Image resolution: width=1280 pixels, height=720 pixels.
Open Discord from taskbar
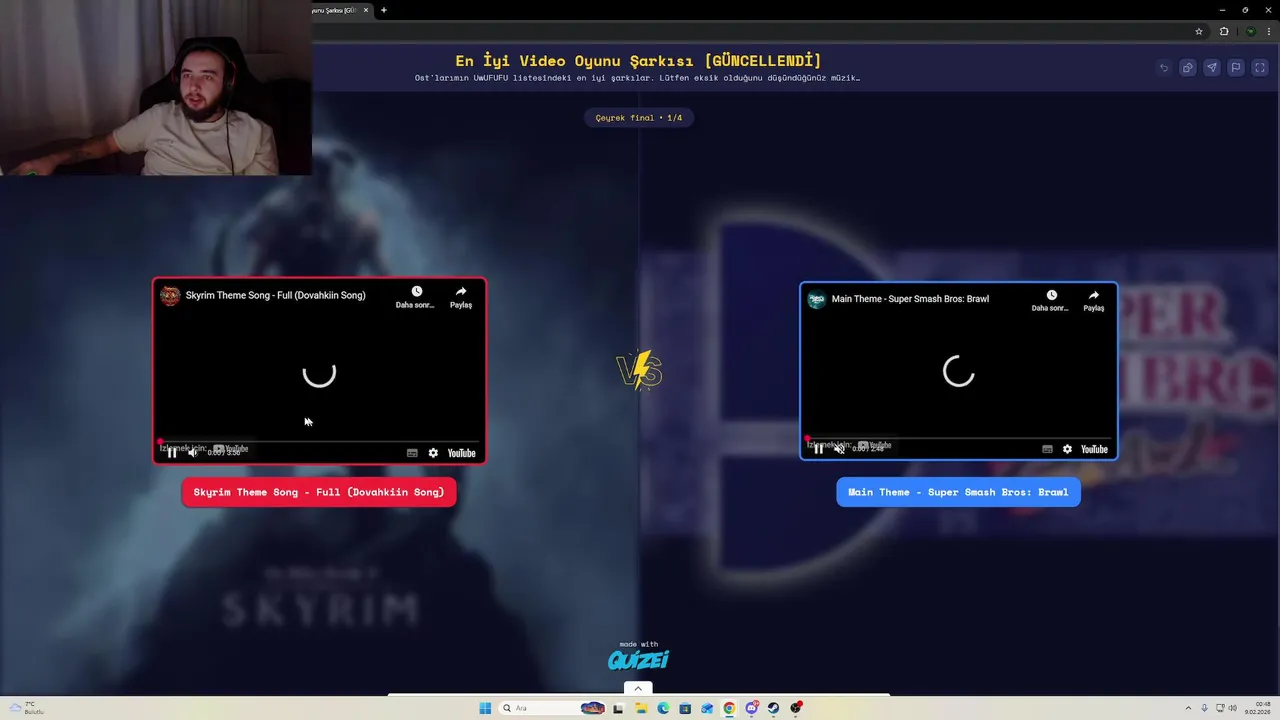(x=751, y=708)
